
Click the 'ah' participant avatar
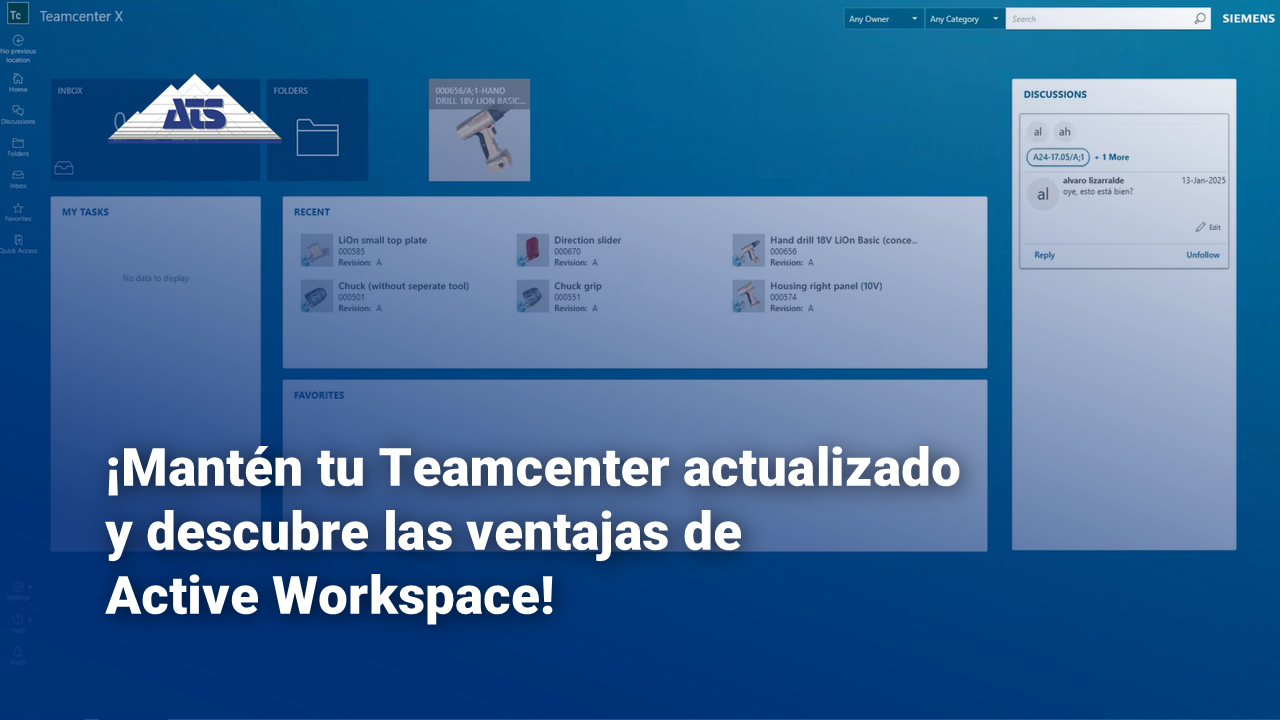[1064, 131]
